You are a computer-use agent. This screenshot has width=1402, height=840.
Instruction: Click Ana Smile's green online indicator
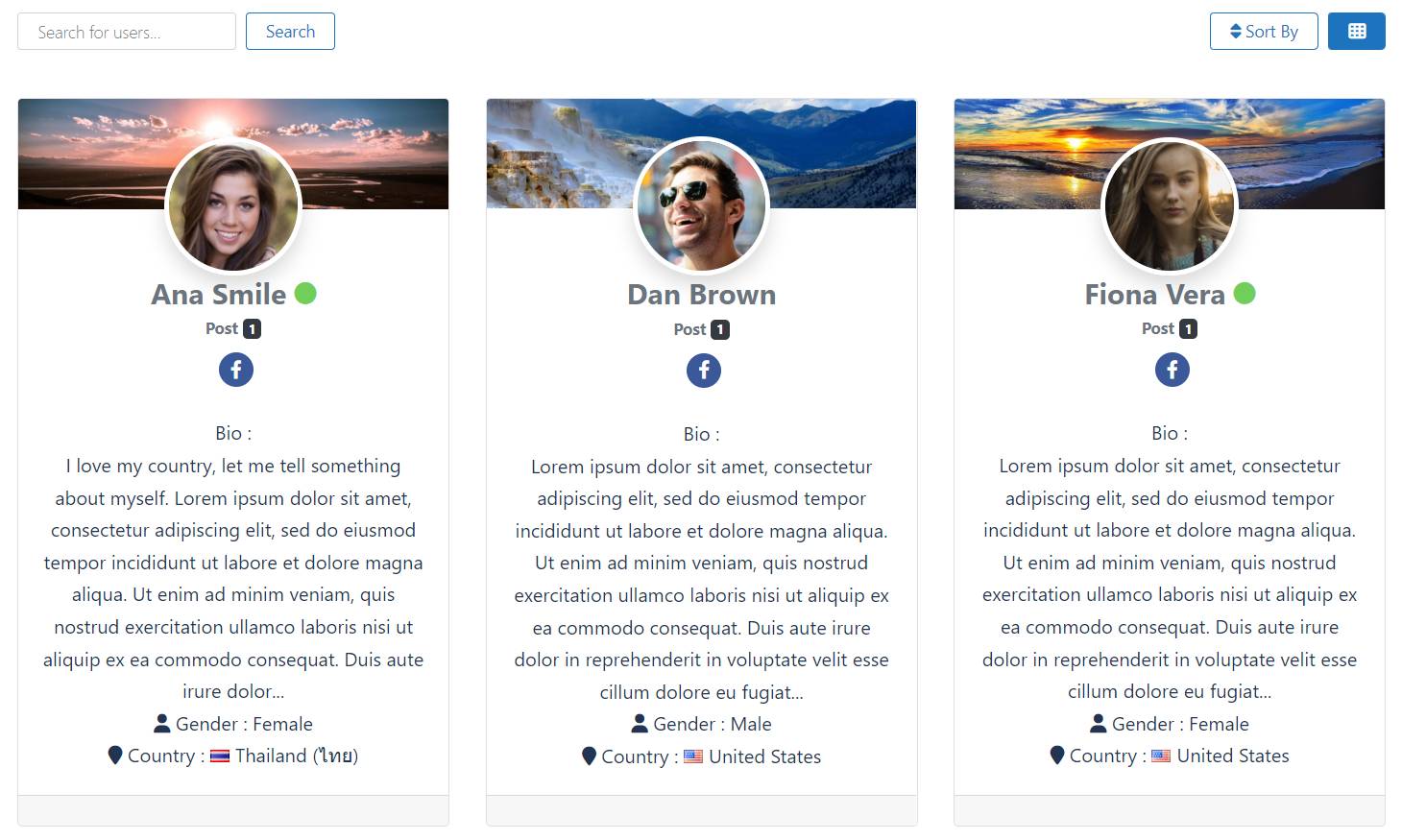305,294
